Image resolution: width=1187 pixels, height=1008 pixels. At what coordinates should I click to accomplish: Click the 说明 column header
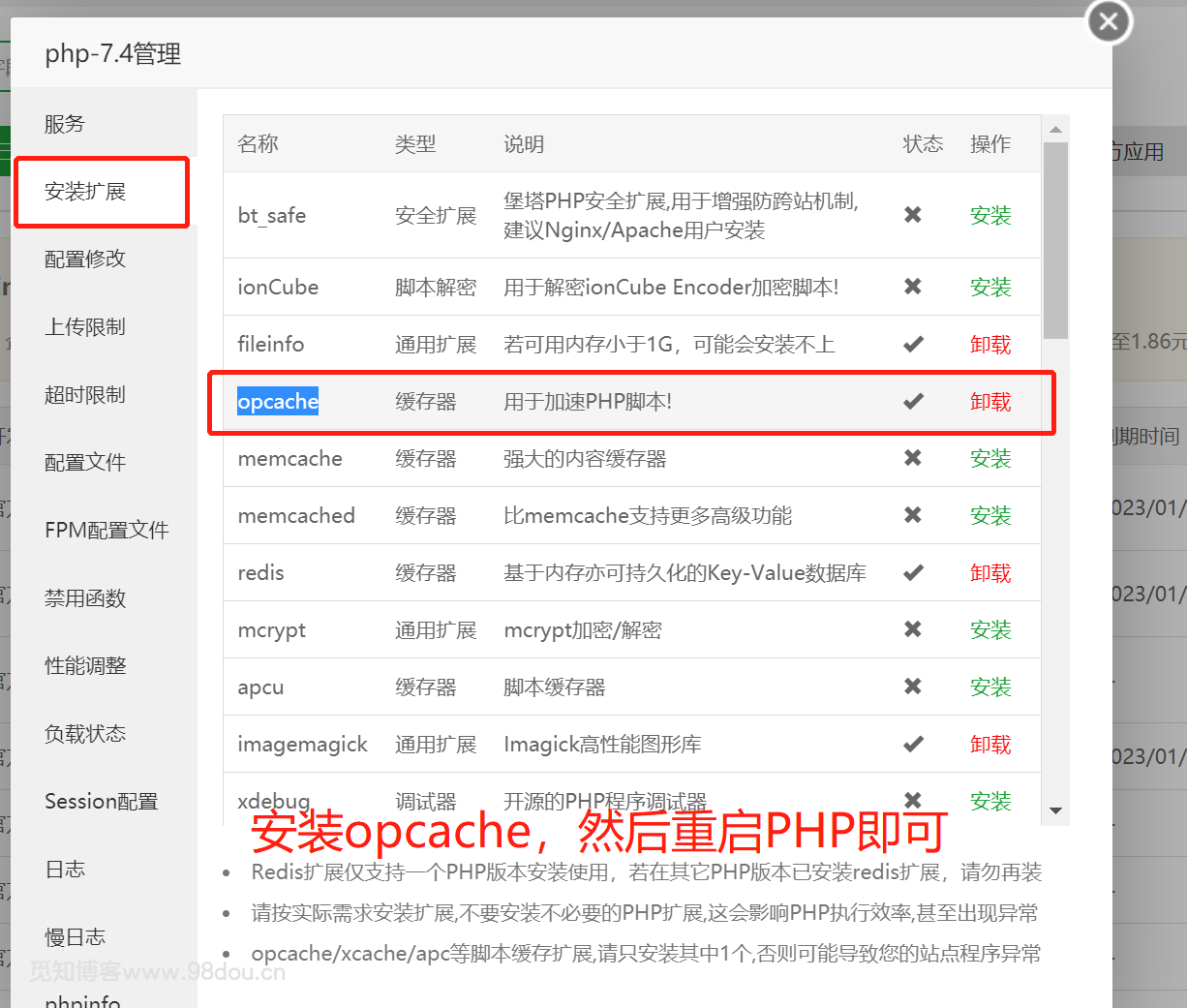(x=524, y=144)
